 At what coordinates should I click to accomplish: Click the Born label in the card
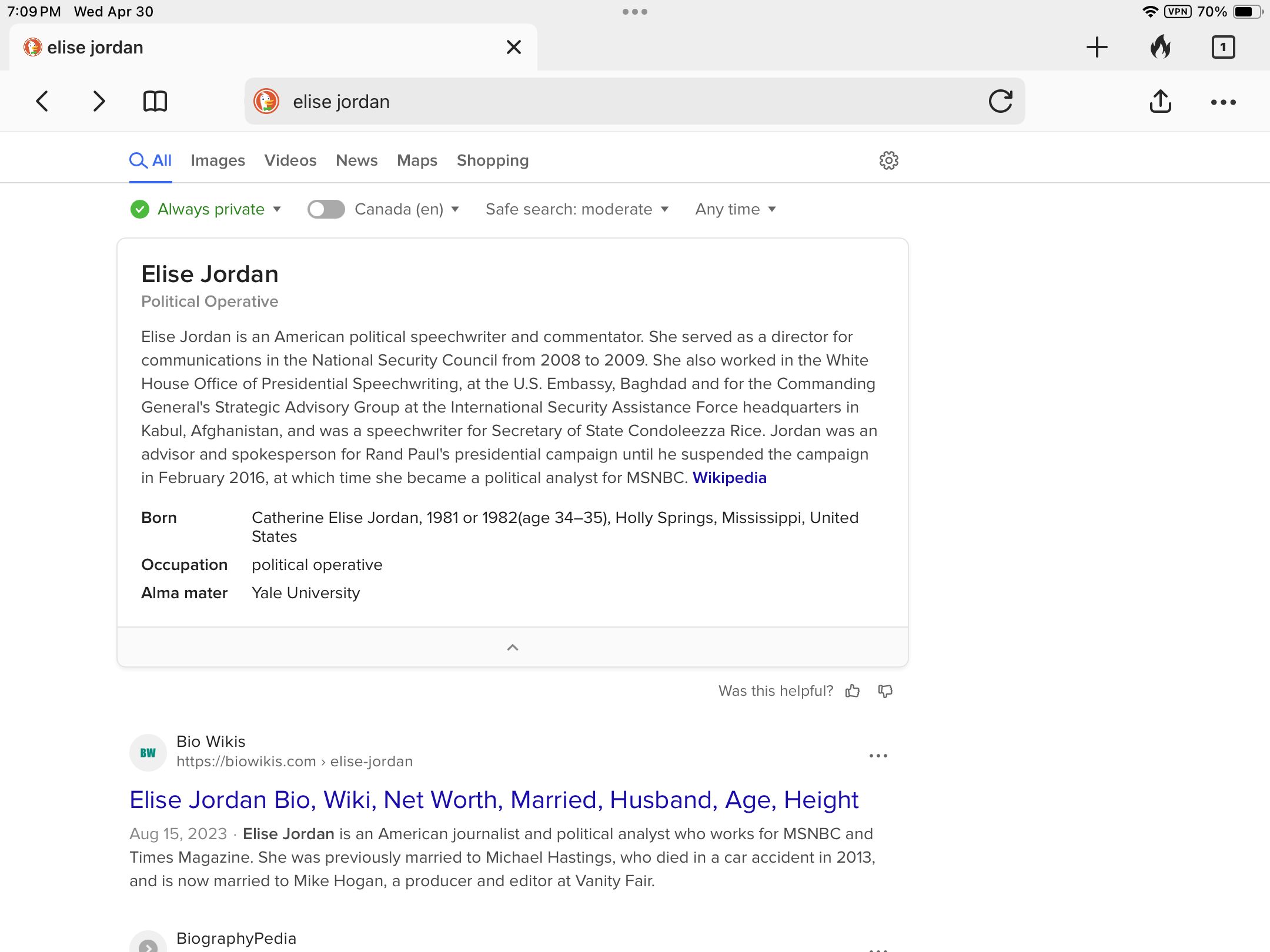tap(159, 518)
